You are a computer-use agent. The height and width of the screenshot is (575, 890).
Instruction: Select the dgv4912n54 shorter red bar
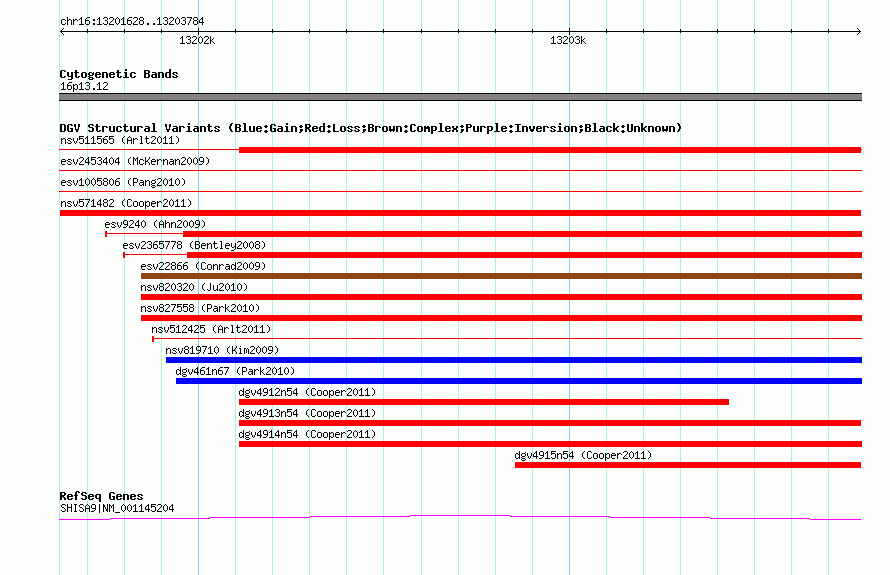click(484, 402)
